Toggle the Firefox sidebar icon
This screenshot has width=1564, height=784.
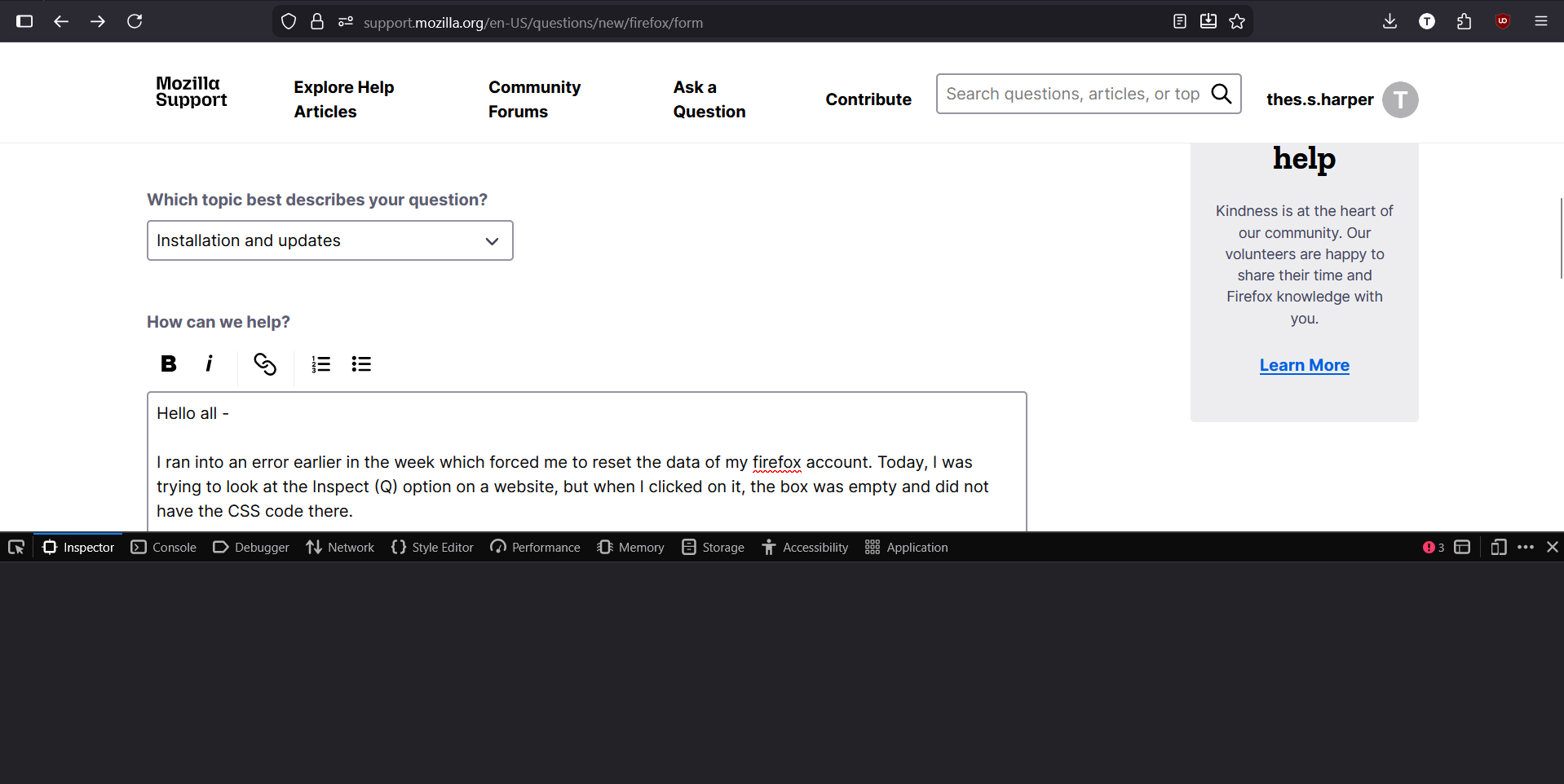[24, 21]
